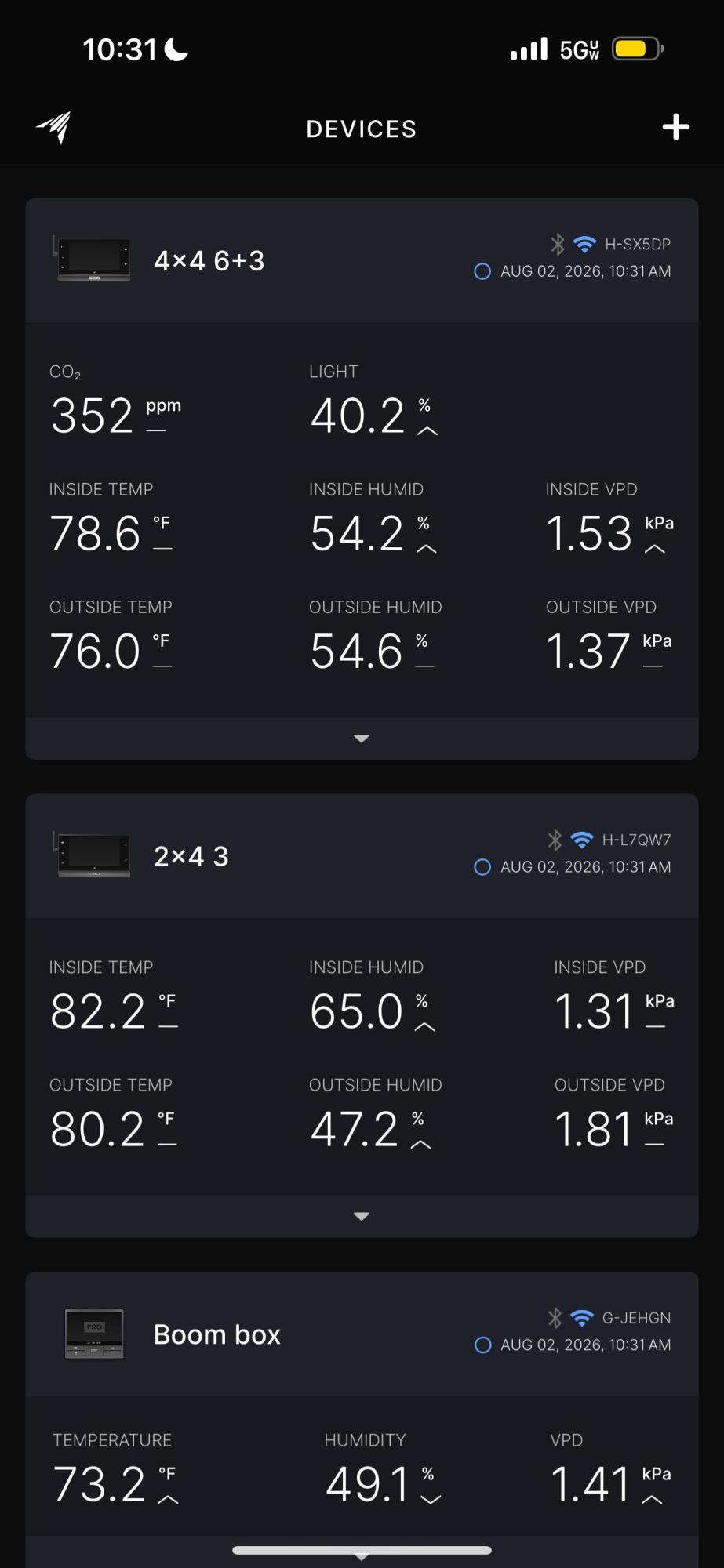
Task: Tap Bluetooth icon on 2×4 3 card
Action: tap(555, 840)
